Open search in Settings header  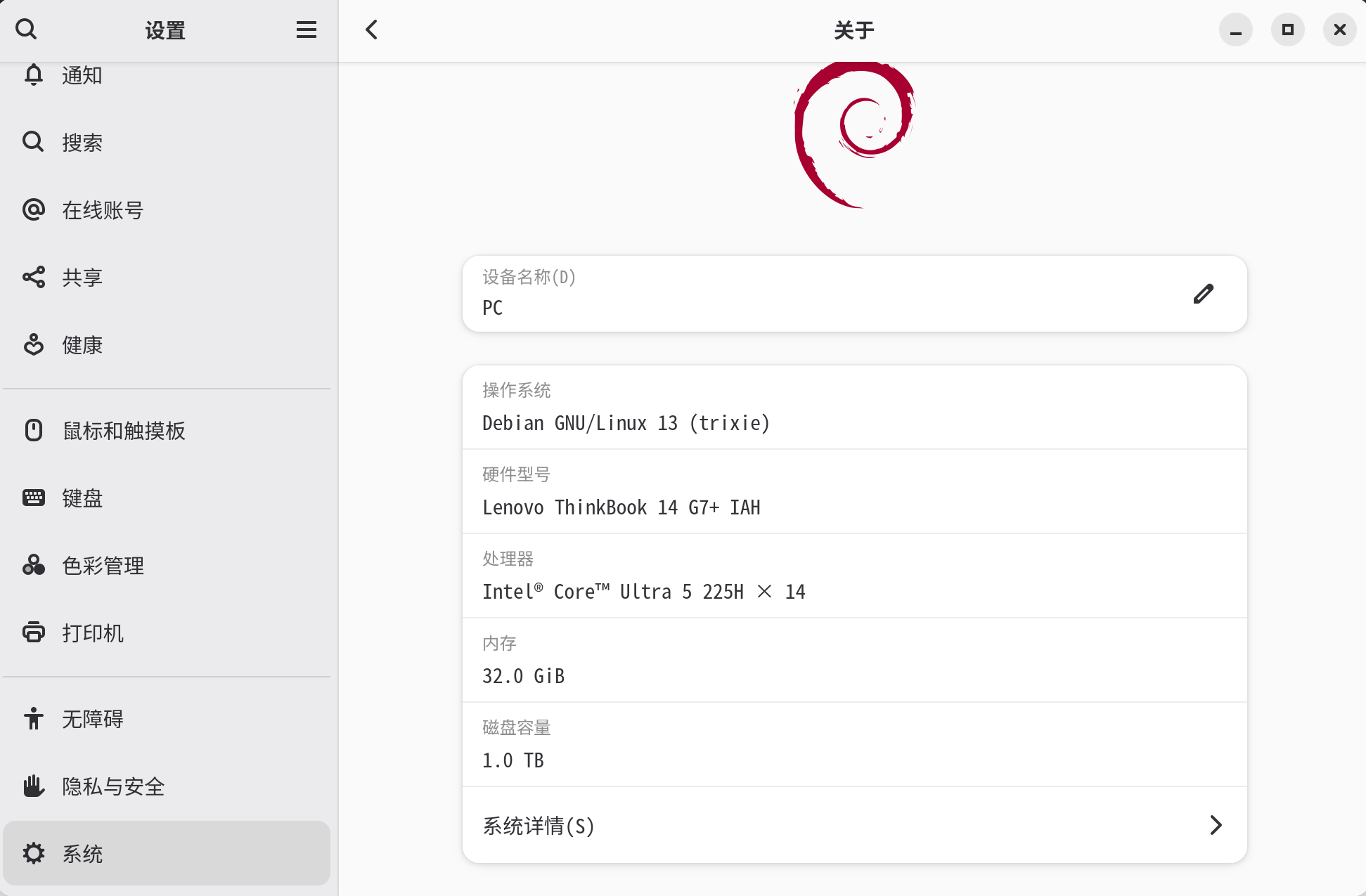(x=26, y=30)
